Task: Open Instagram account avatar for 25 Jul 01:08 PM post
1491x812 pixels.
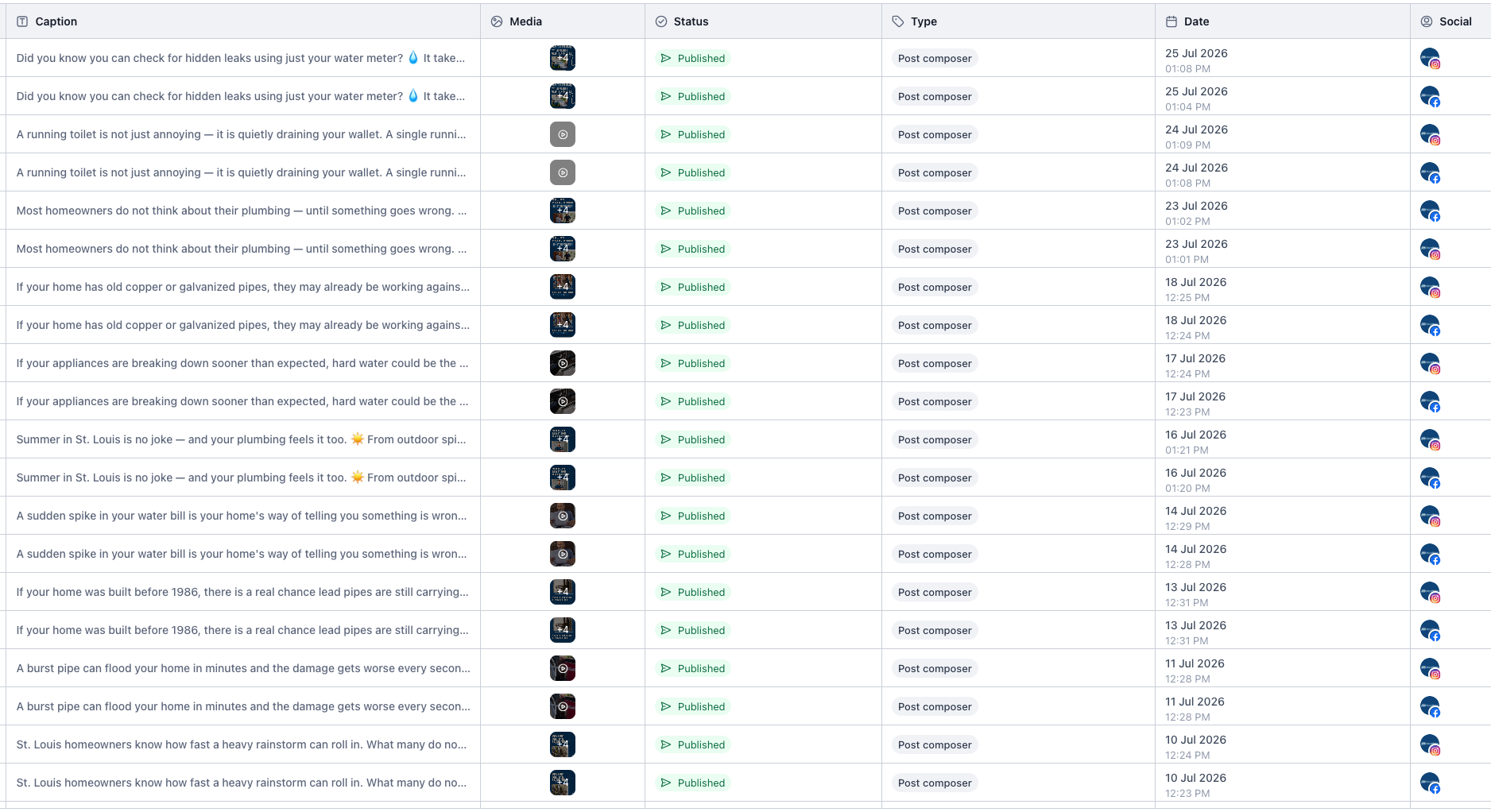Action: (1431, 59)
